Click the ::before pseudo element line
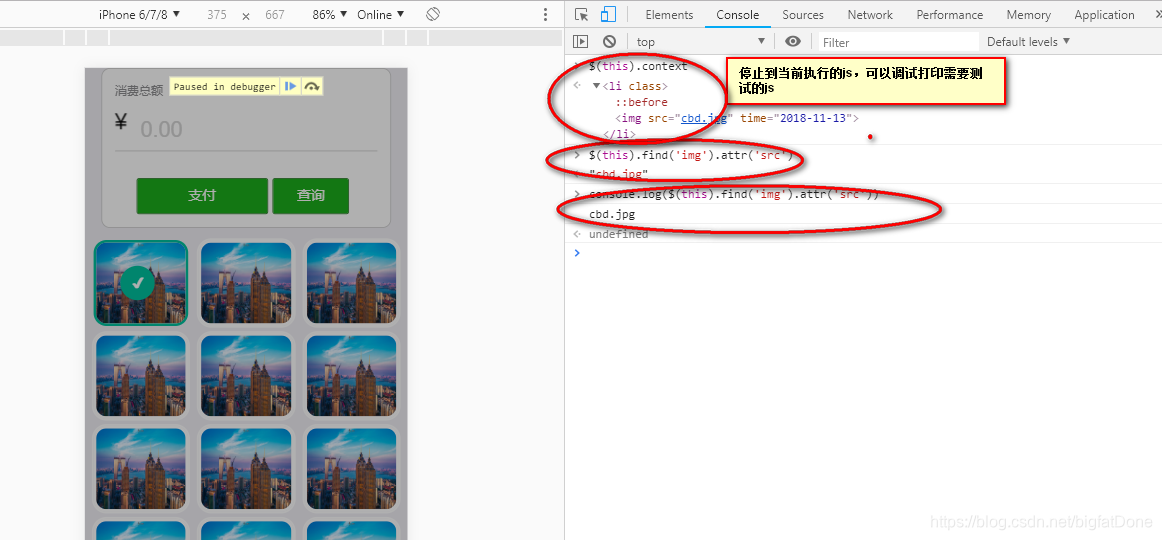Screen dimensions: 1162x540 pos(642,102)
